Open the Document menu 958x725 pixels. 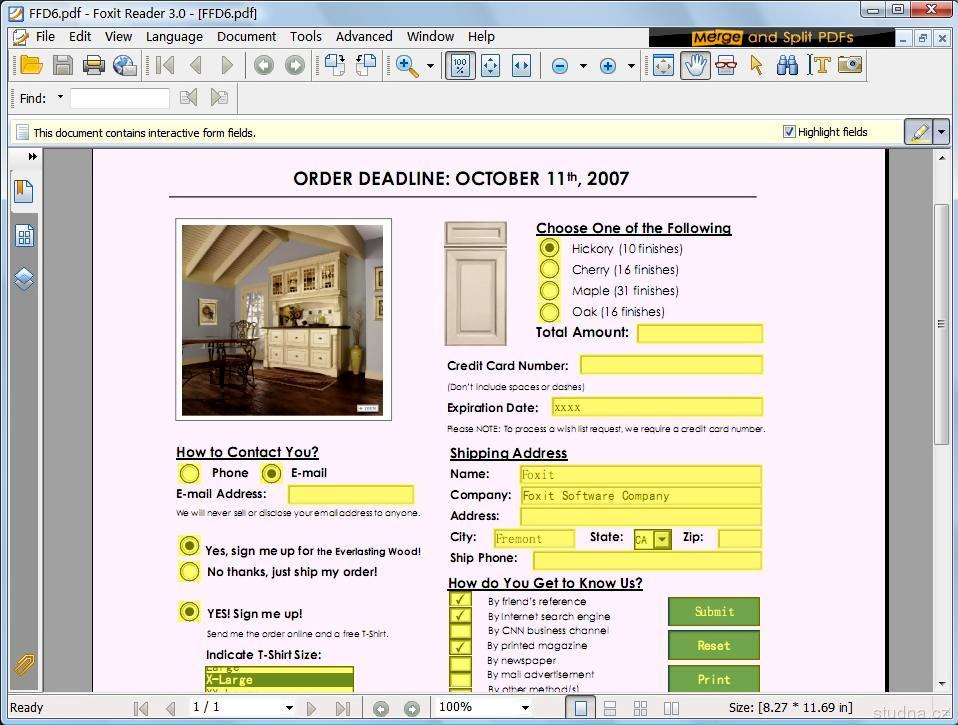[246, 37]
